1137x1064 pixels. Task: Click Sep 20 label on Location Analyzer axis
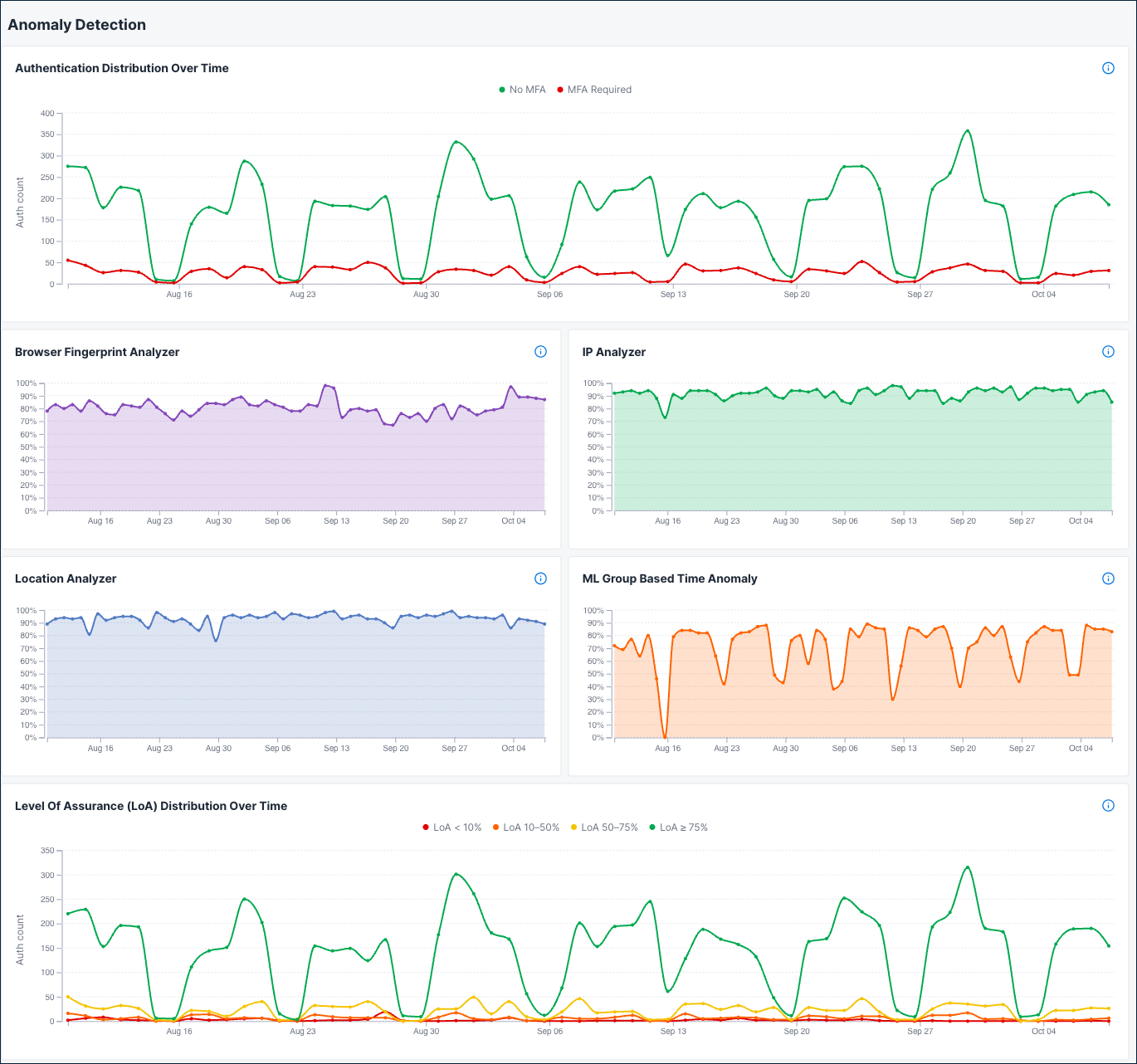(x=396, y=749)
